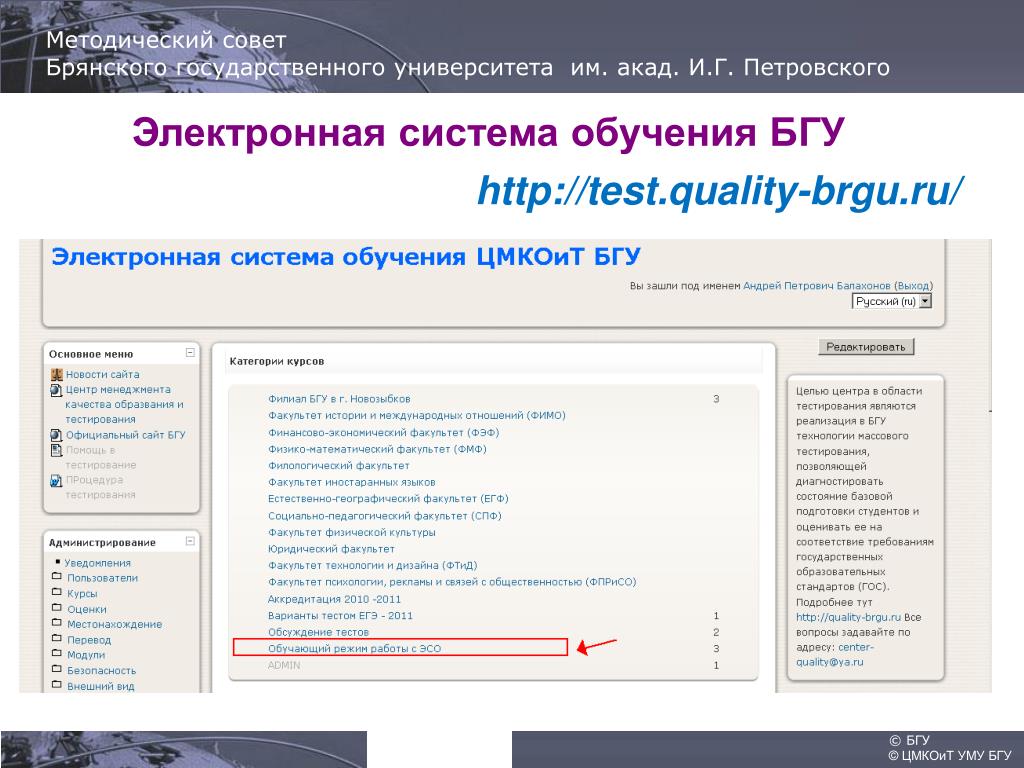Click the Перевод folder icon
This screenshot has width=1024, height=768.
tap(57, 638)
